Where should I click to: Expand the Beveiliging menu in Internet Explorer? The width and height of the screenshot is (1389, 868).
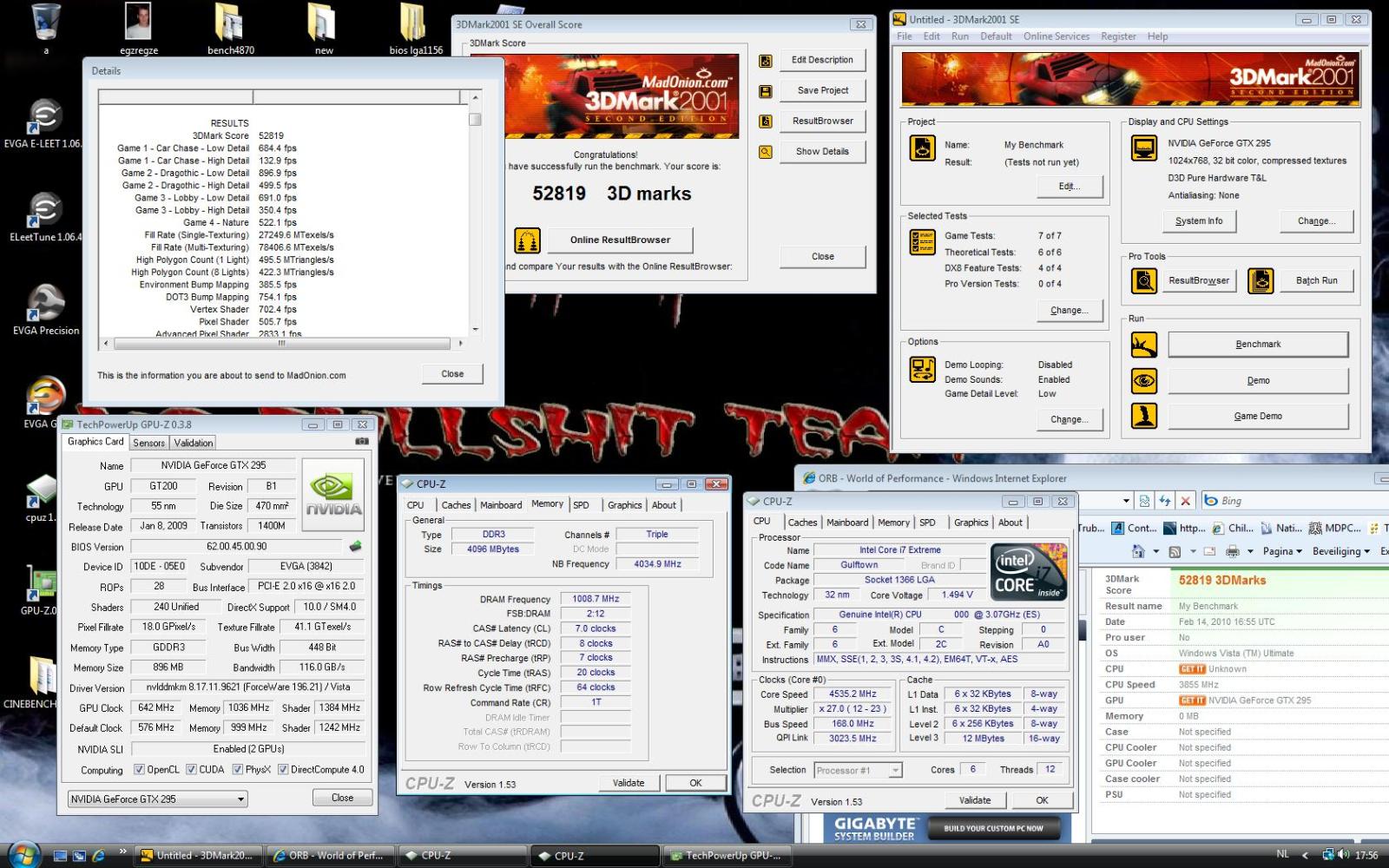tap(1341, 551)
